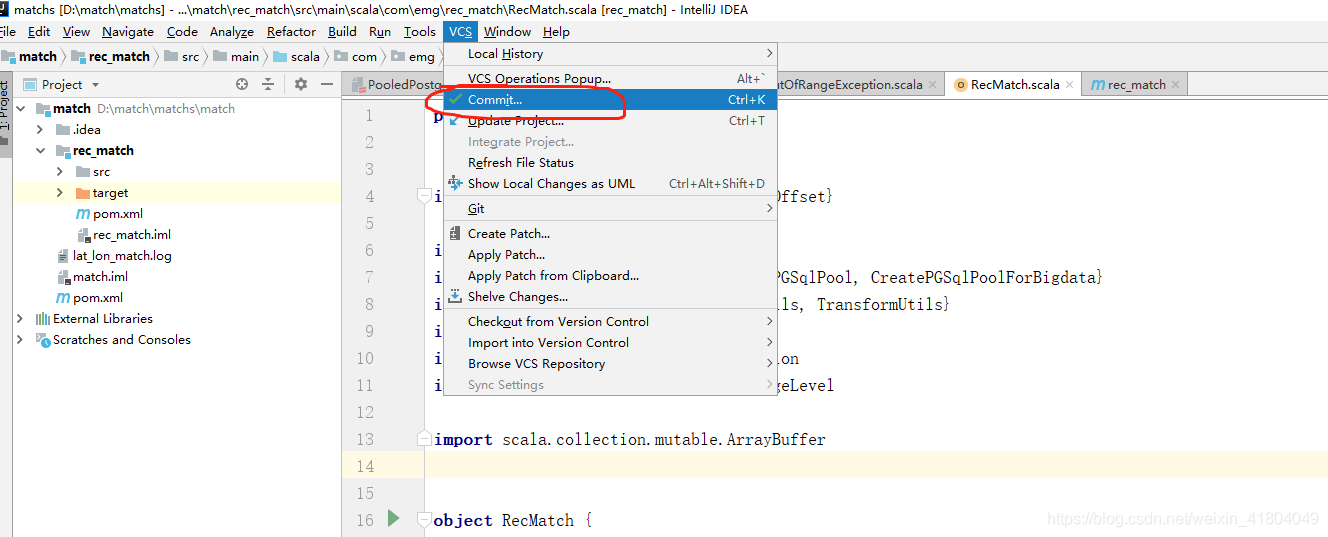Screen dimensions: 1328x537
Task: Click the file icon of lat_lon_match.log
Action: pos(63,256)
